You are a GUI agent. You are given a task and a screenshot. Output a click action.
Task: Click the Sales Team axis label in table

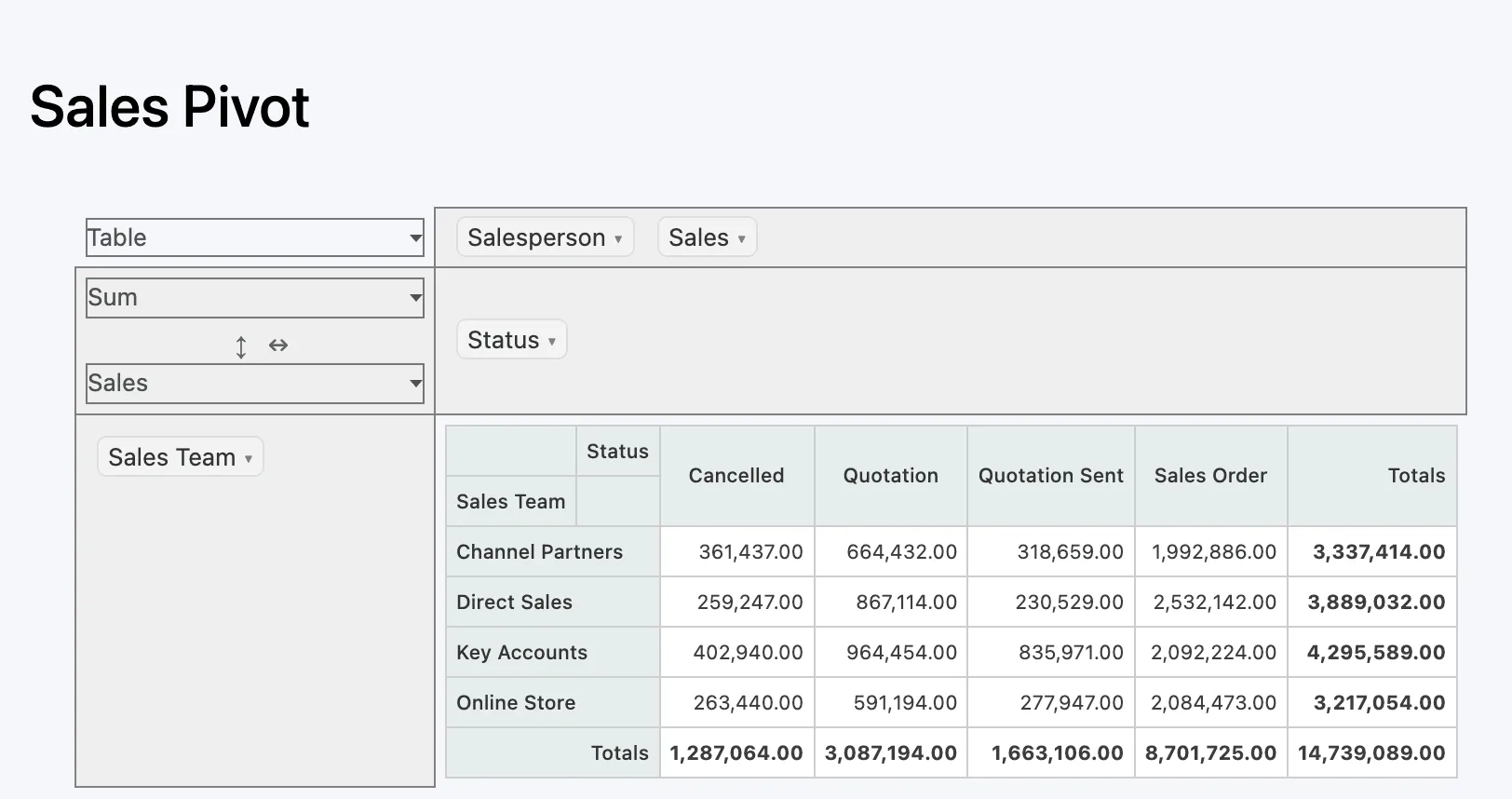tap(511, 501)
